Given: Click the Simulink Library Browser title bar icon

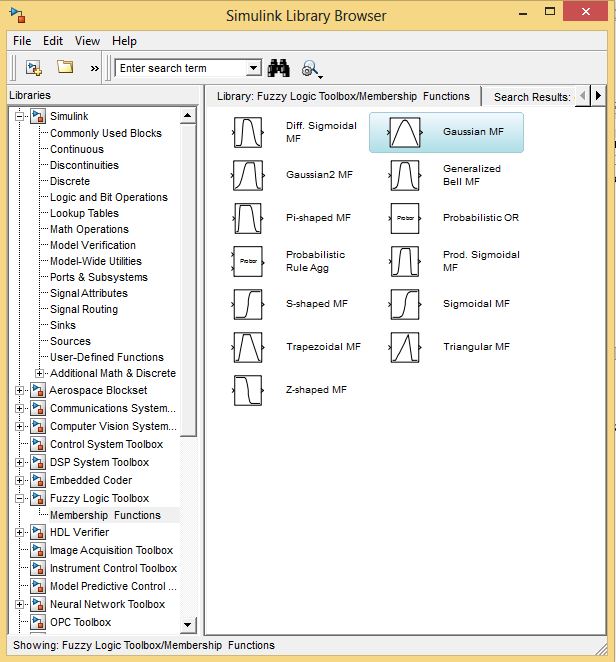Looking at the screenshot, I should 17,15.
